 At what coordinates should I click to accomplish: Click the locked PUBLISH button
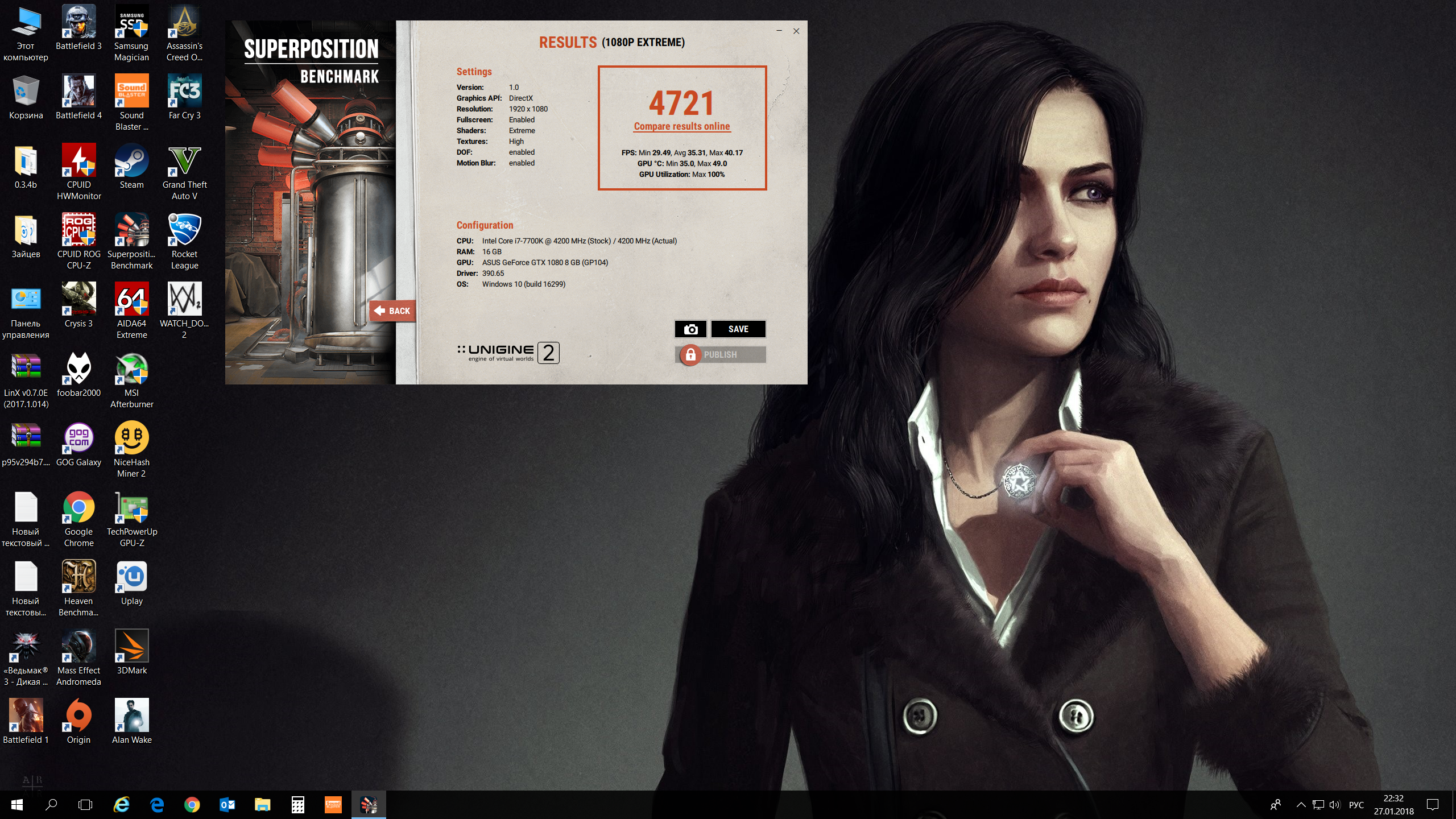(720, 354)
